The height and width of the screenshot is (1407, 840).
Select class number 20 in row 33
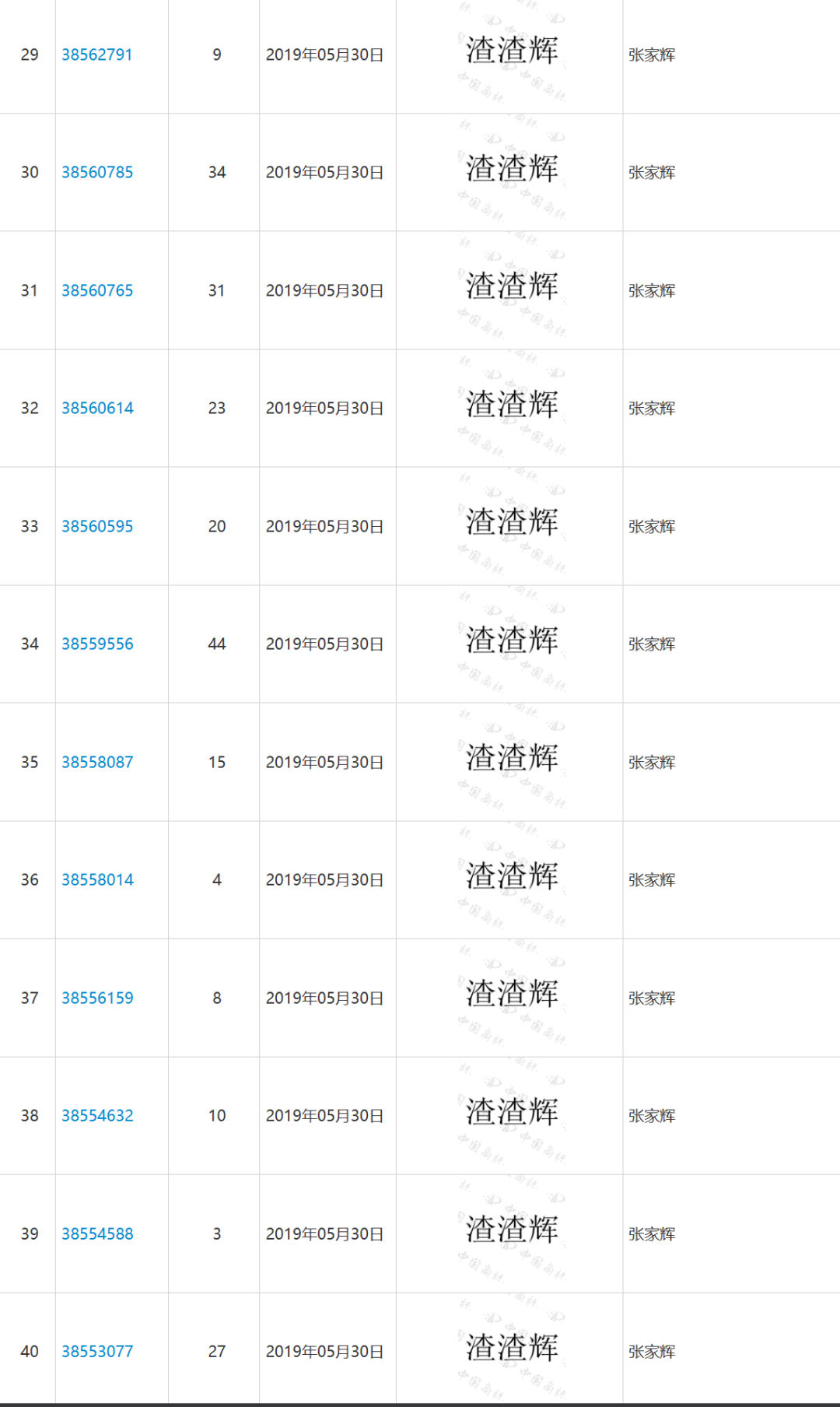pyautogui.click(x=217, y=526)
